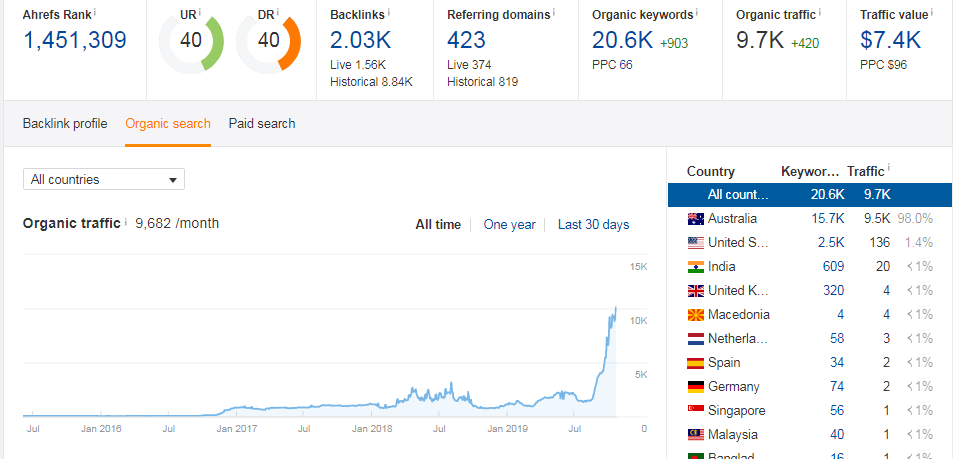Screen dimensions: 967x459
Task: Click the United States keywords value 2.5K
Action: (831, 242)
